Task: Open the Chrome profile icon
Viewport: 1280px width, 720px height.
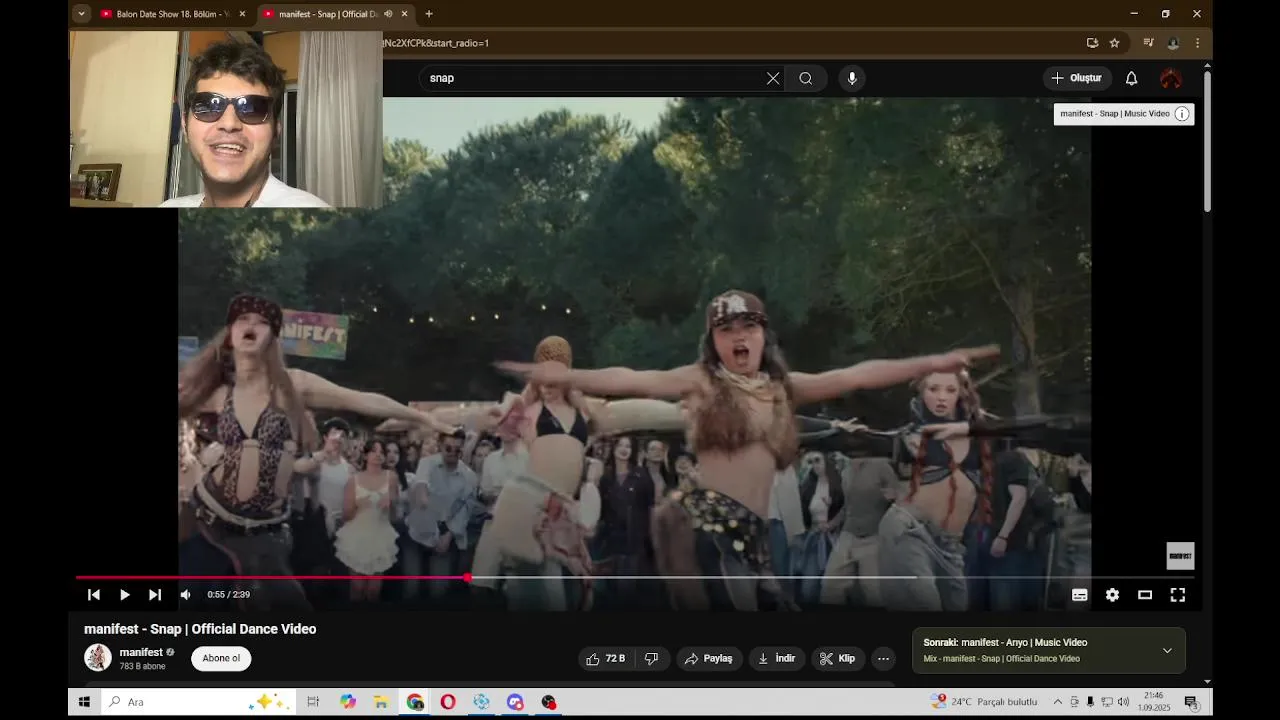Action: click(x=1173, y=43)
